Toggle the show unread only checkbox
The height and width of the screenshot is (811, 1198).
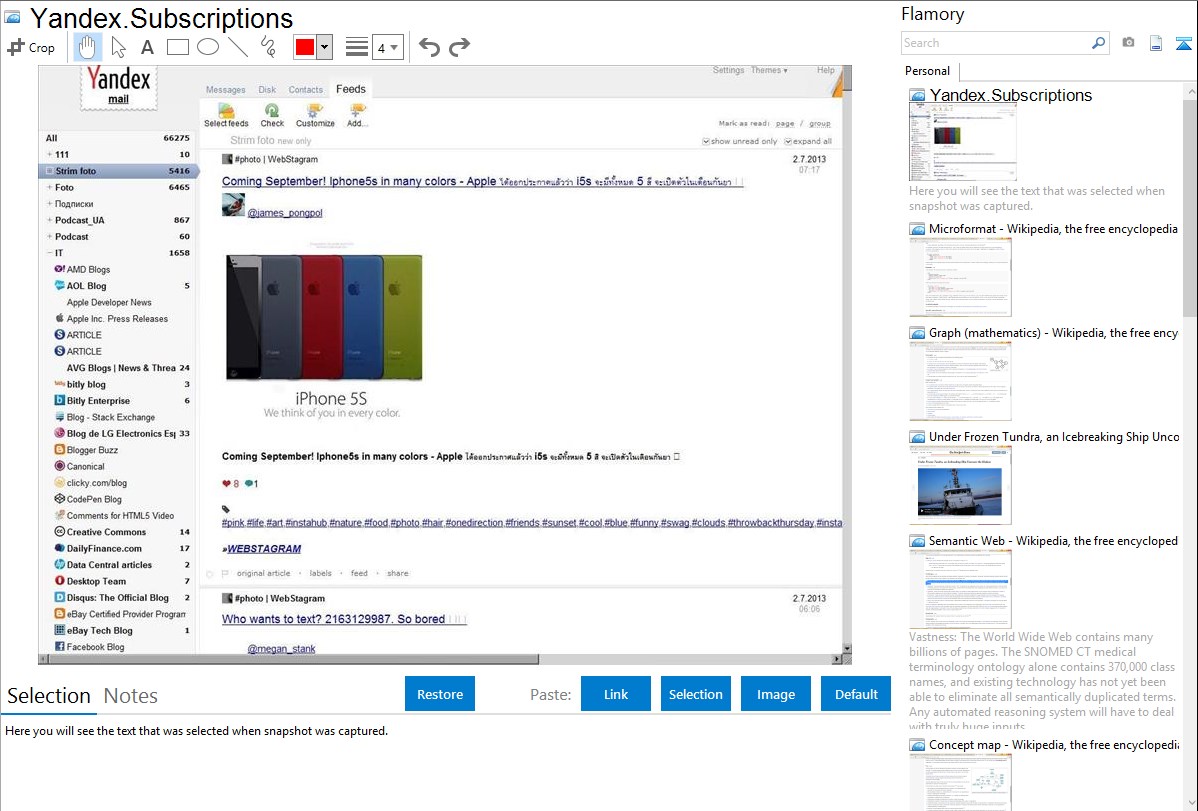pyautogui.click(x=706, y=141)
